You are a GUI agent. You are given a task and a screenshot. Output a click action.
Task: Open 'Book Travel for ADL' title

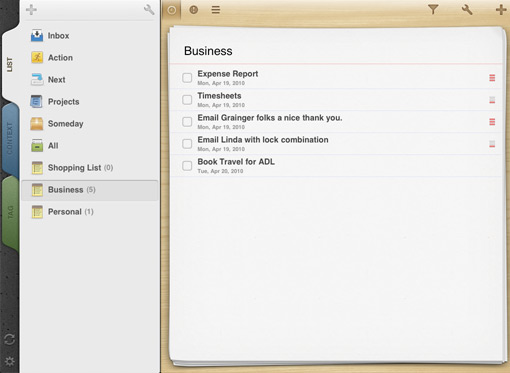(236, 162)
